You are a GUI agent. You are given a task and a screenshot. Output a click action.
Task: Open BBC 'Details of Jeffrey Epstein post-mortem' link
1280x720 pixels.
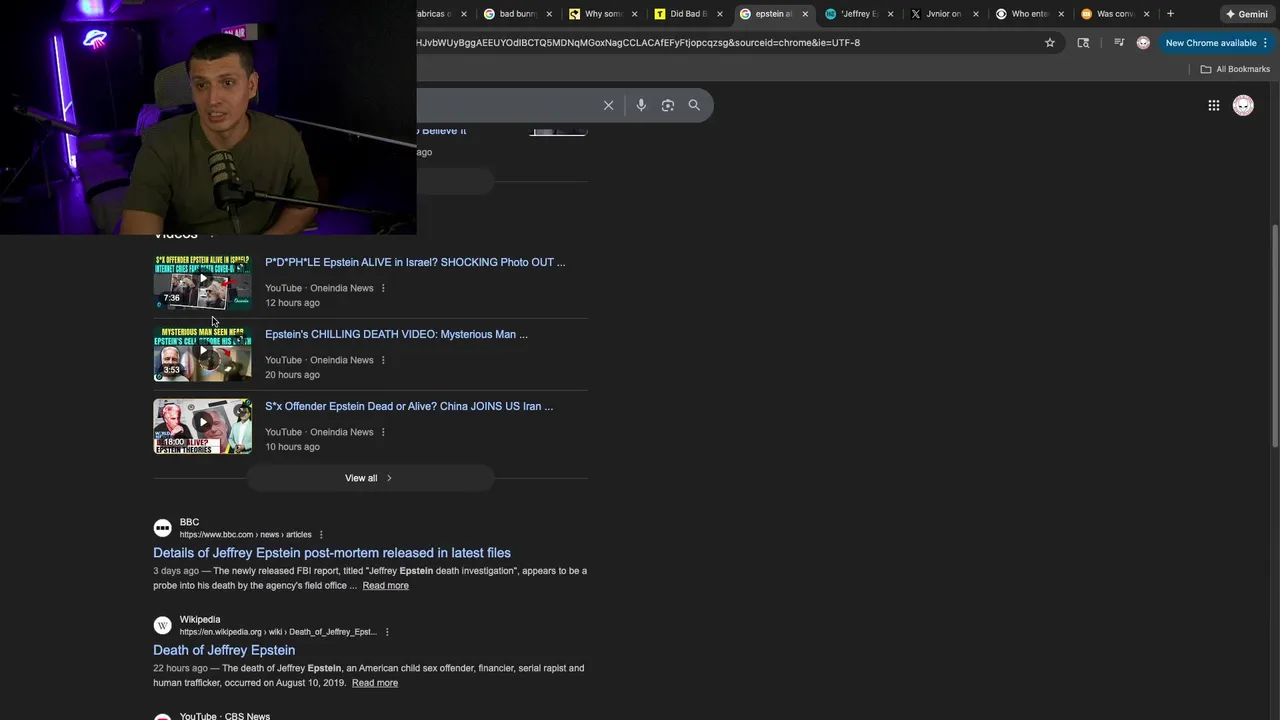pyautogui.click(x=332, y=553)
